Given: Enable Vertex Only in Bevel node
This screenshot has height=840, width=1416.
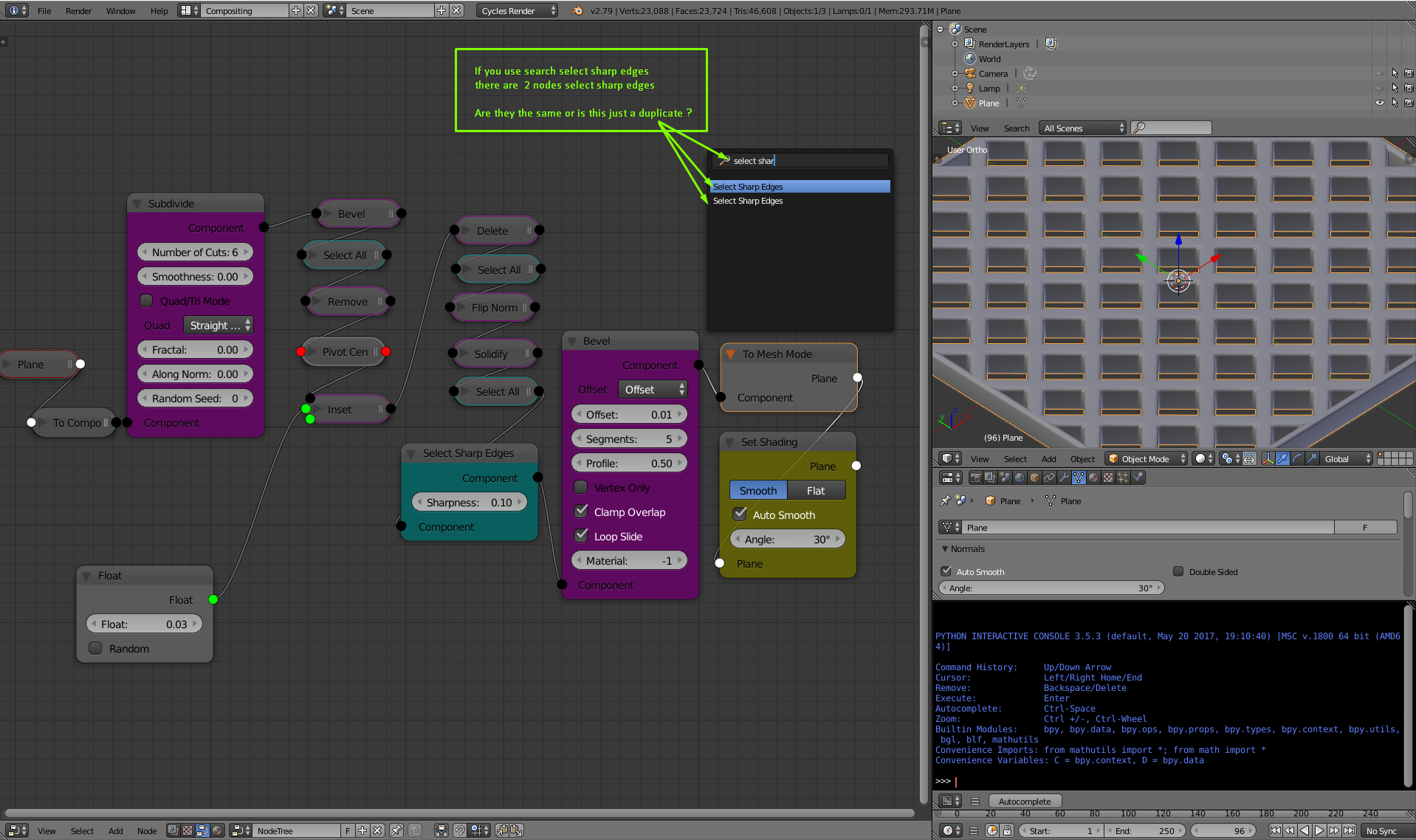Looking at the screenshot, I should [581, 487].
